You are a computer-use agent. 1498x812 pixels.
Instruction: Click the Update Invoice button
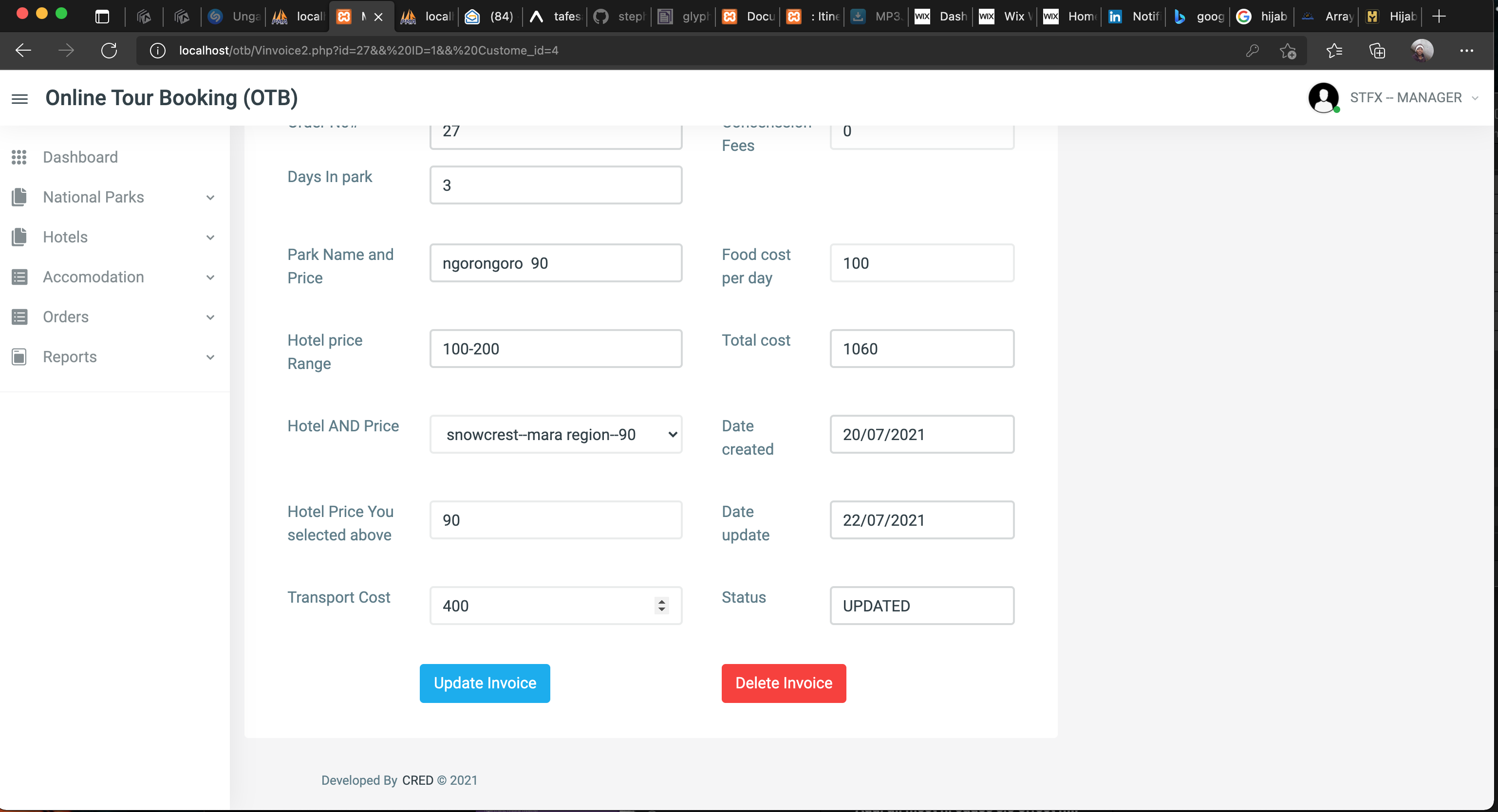(x=485, y=683)
